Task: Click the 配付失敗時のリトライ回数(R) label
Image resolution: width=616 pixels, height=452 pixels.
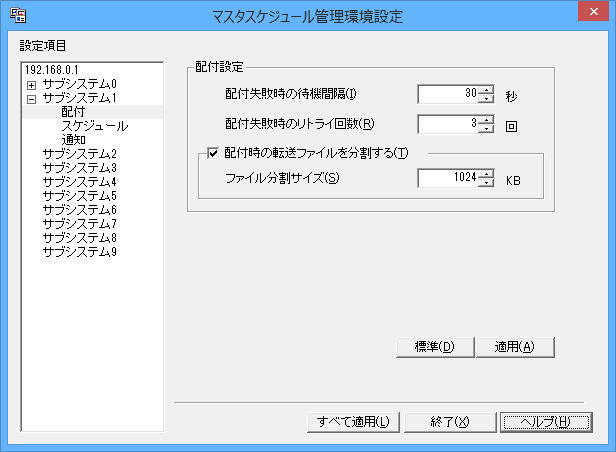Action: [300, 124]
